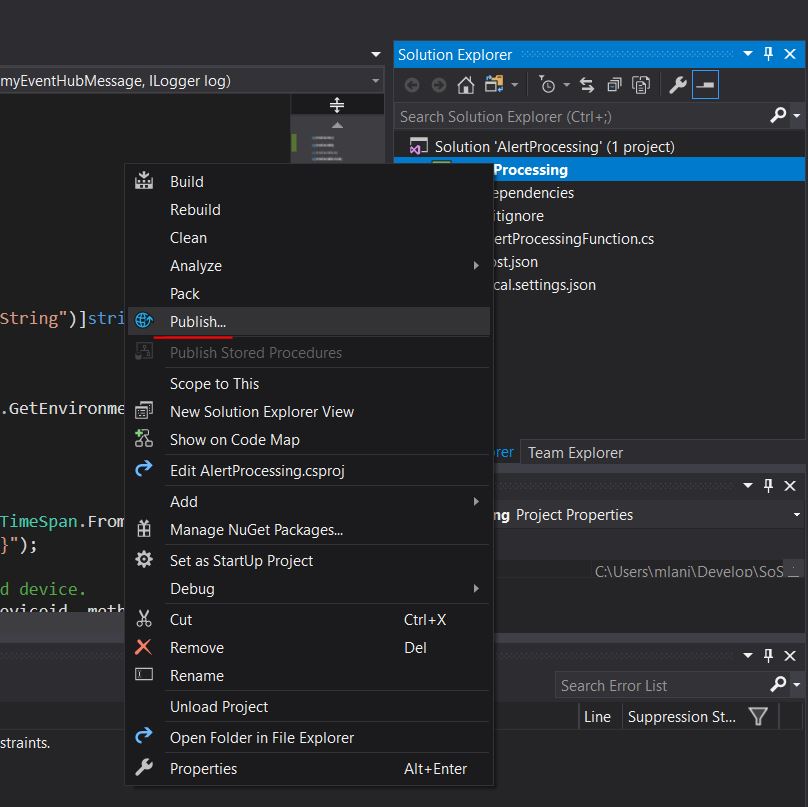
Task: Click the Edit AlertProcessing.csproj arrow icon
Action: [x=144, y=469]
